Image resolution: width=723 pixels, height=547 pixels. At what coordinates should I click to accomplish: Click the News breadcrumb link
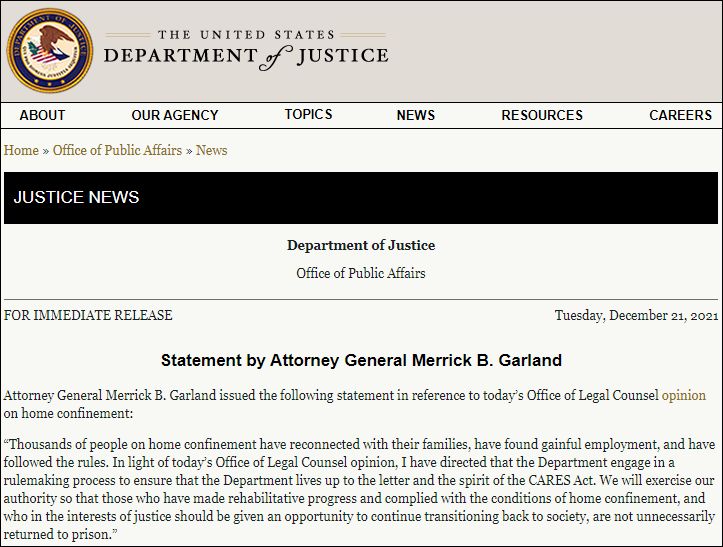pyautogui.click(x=211, y=150)
